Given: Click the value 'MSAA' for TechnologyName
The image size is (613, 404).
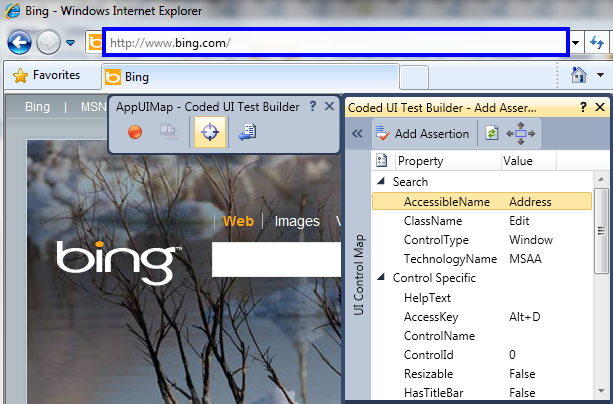Looking at the screenshot, I should coord(525,259).
